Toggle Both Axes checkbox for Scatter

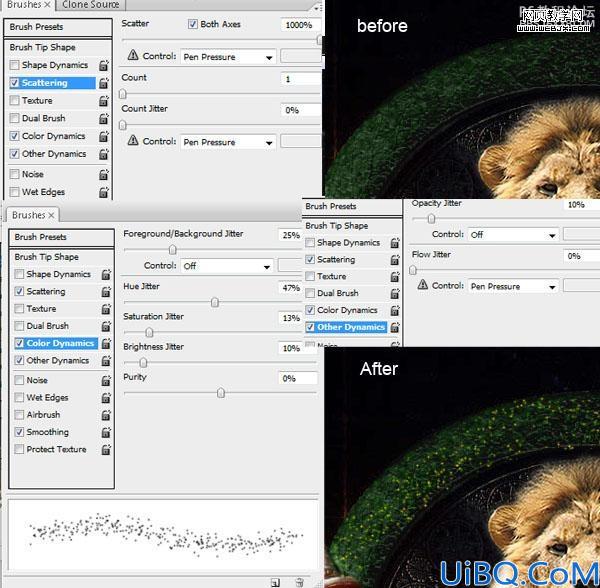point(192,24)
